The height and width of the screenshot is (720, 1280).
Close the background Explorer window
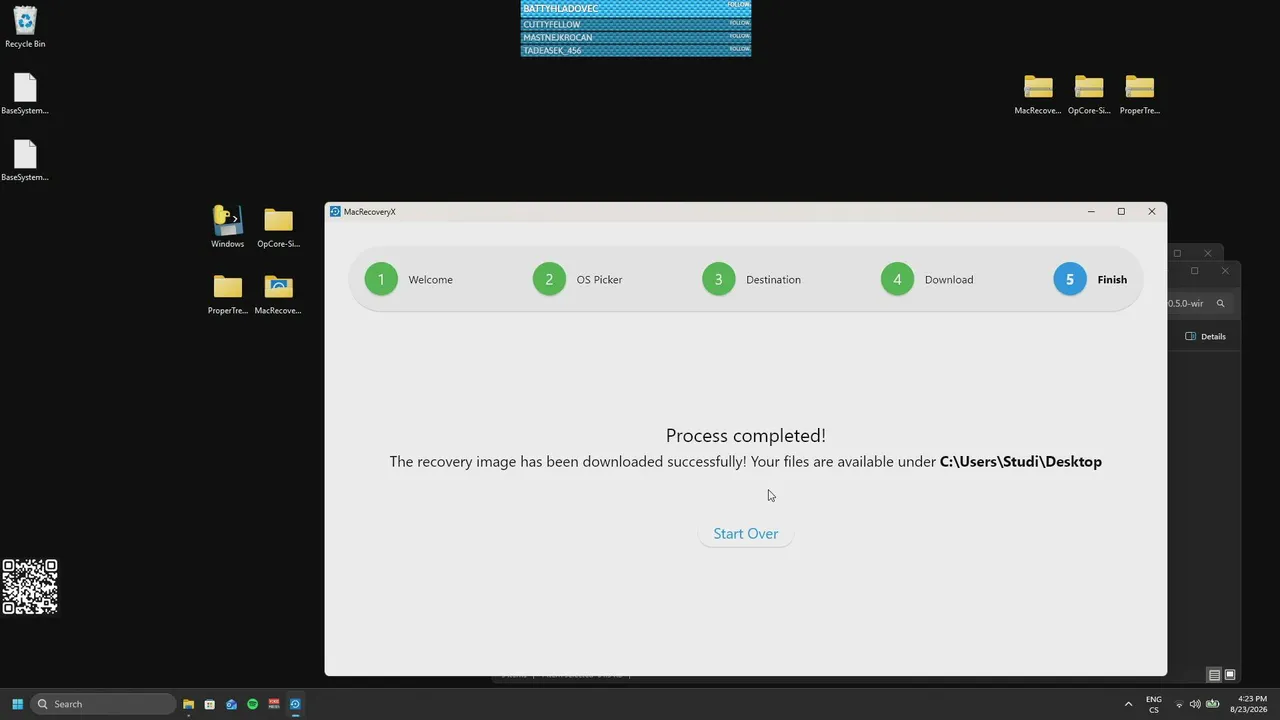1225,271
